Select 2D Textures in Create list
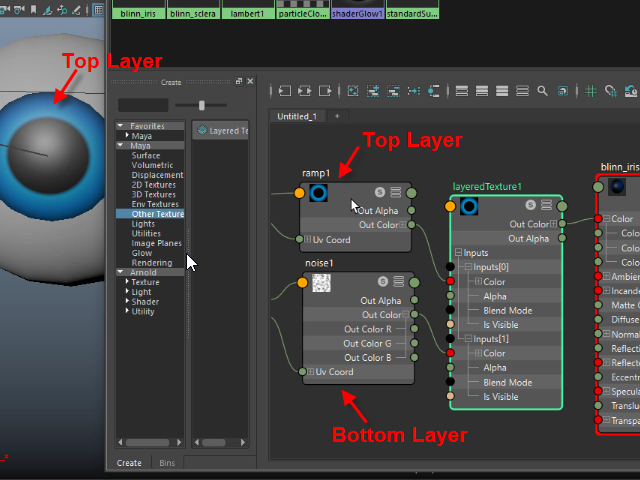Viewport: 640px width, 480px height. [153, 184]
